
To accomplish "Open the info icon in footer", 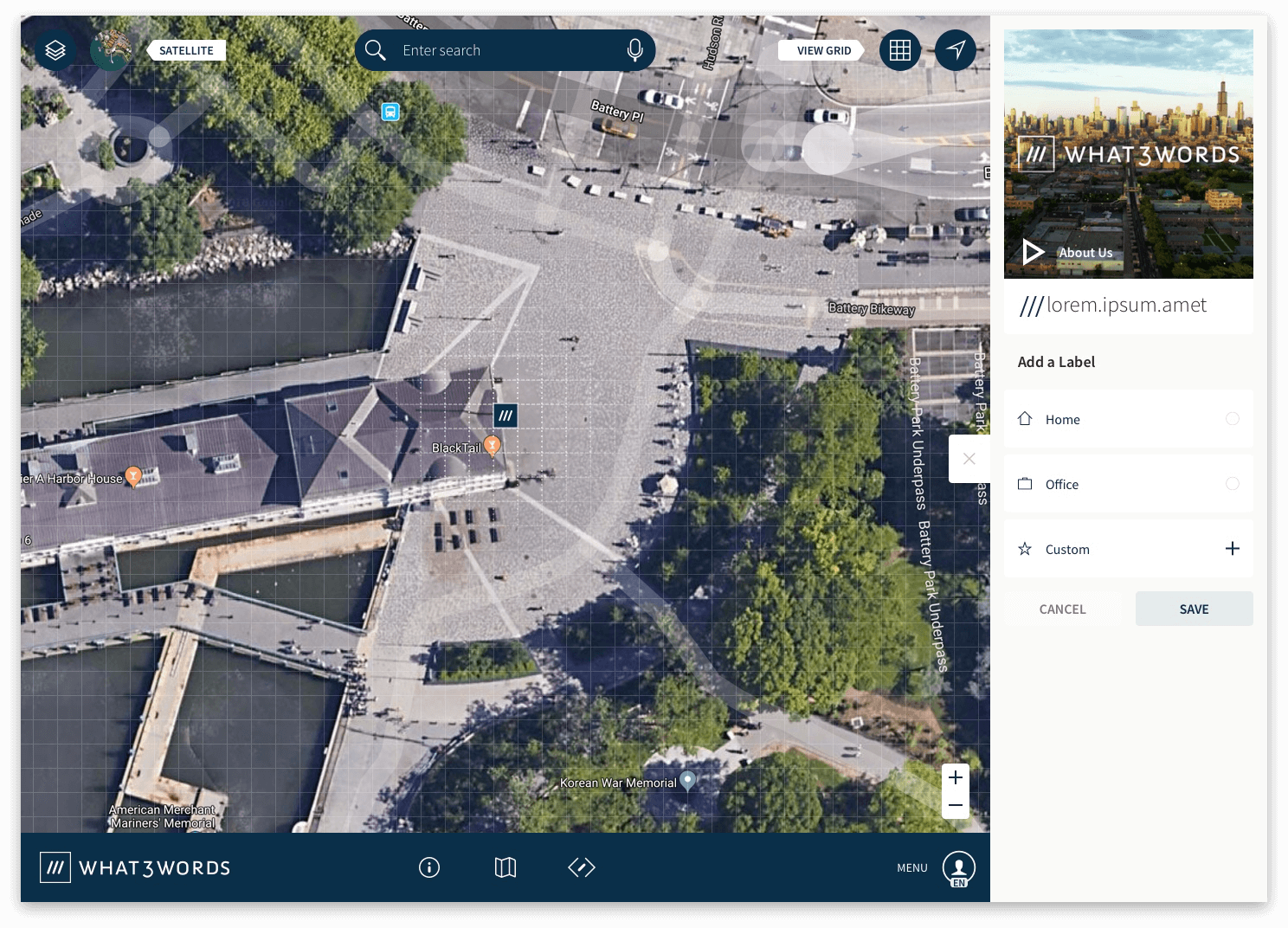I will pos(429,867).
